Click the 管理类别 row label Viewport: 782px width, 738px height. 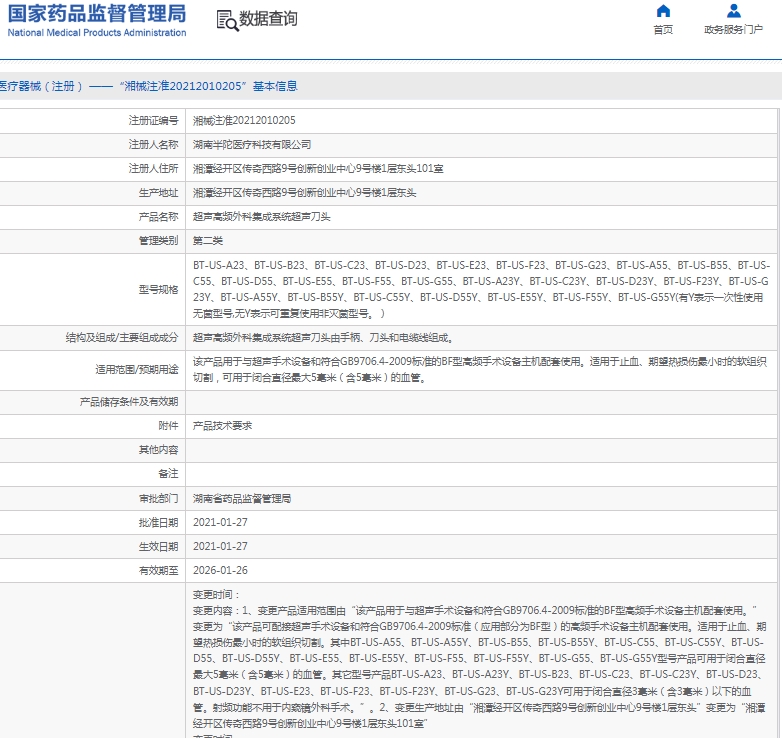tap(158, 241)
